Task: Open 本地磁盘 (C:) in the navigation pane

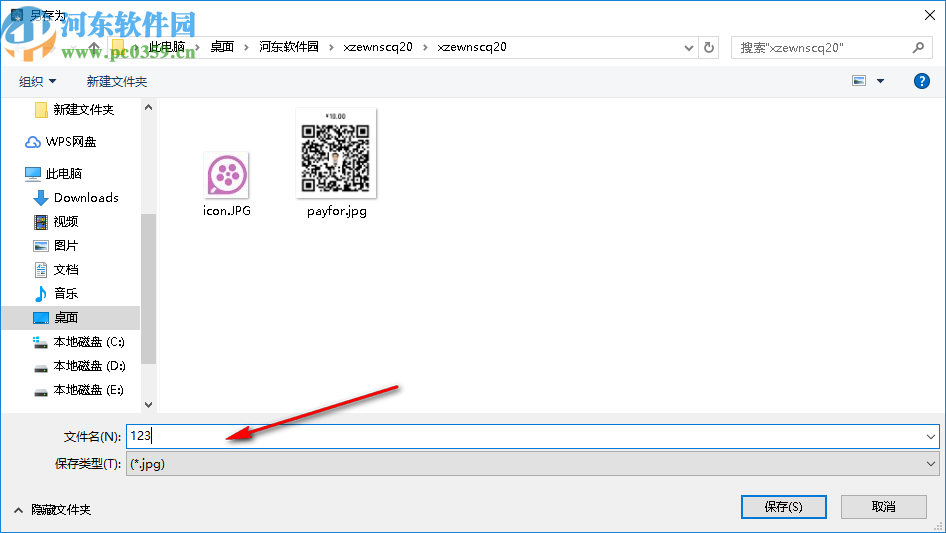Action: coord(89,342)
